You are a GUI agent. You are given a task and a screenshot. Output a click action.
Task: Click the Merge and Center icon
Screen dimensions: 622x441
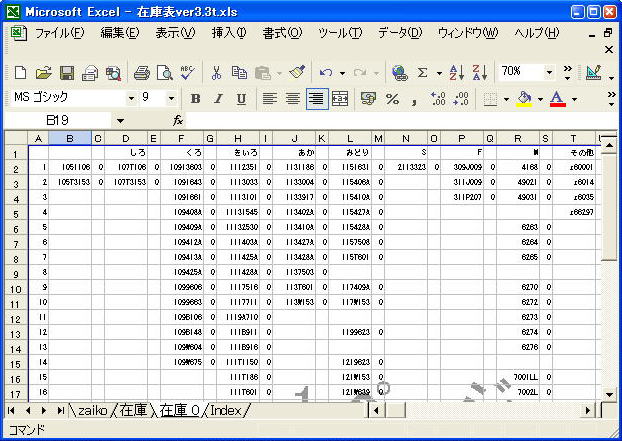pos(340,98)
